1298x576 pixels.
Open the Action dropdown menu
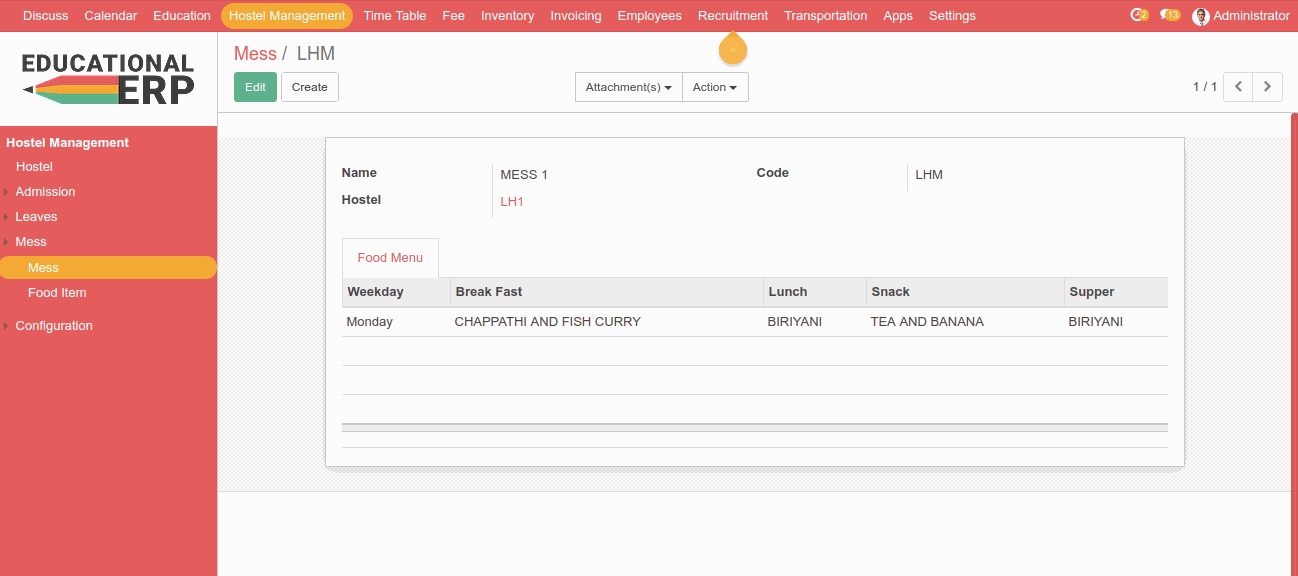click(x=714, y=87)
